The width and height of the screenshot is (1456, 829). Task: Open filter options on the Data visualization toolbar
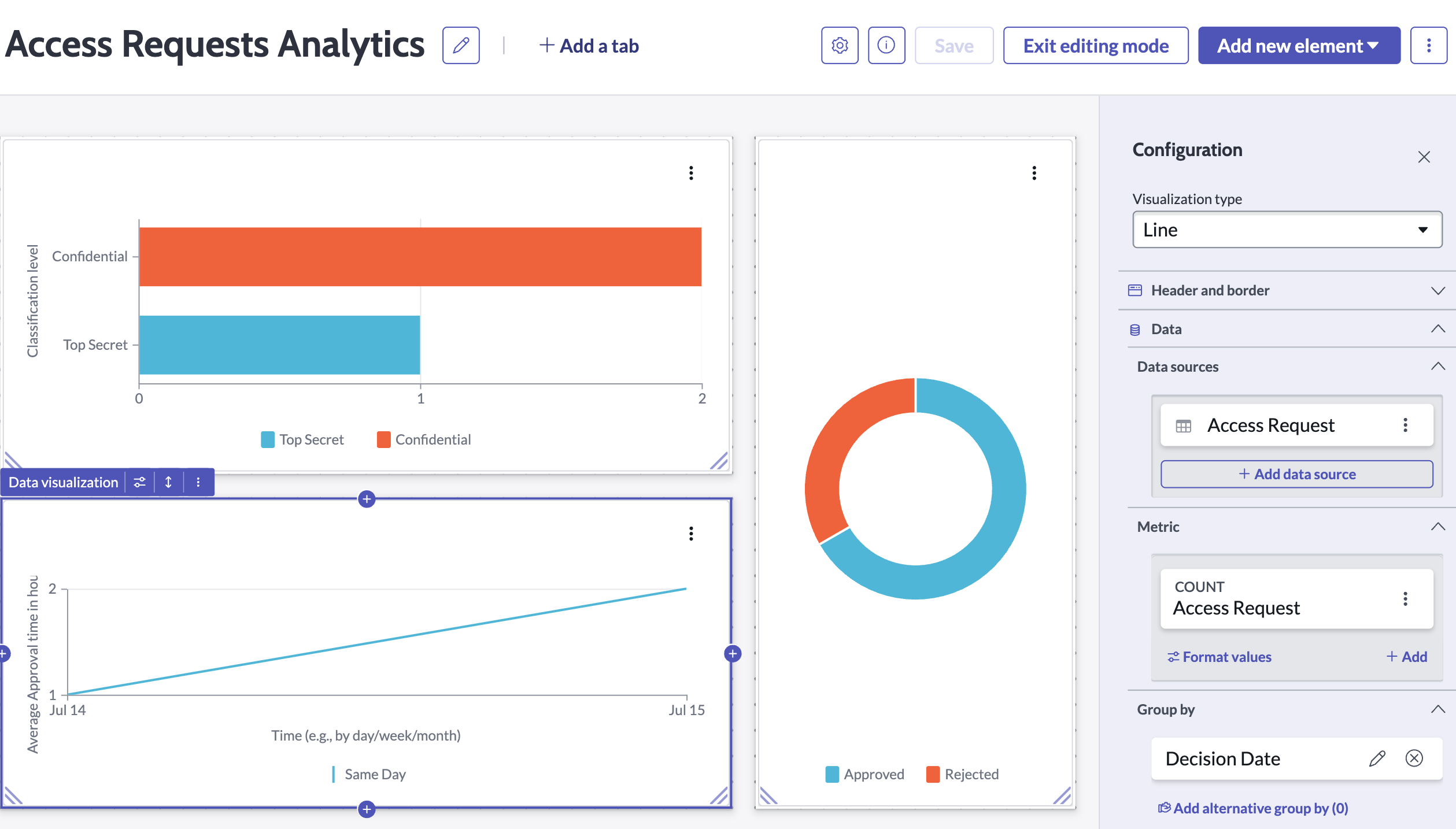[139, 482]
